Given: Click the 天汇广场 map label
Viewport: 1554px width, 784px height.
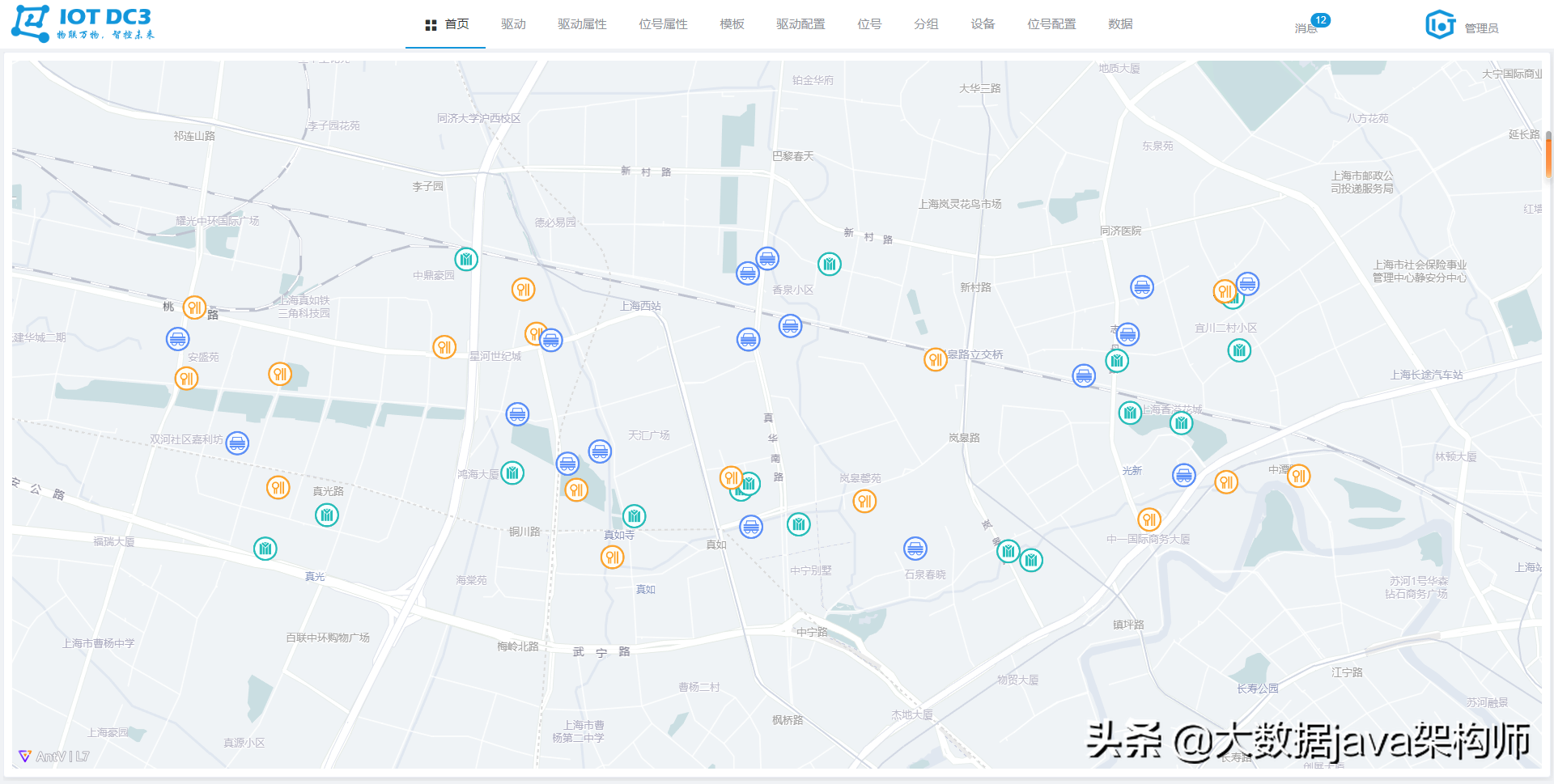Looking at the screenshot, I should coord(649,435).
